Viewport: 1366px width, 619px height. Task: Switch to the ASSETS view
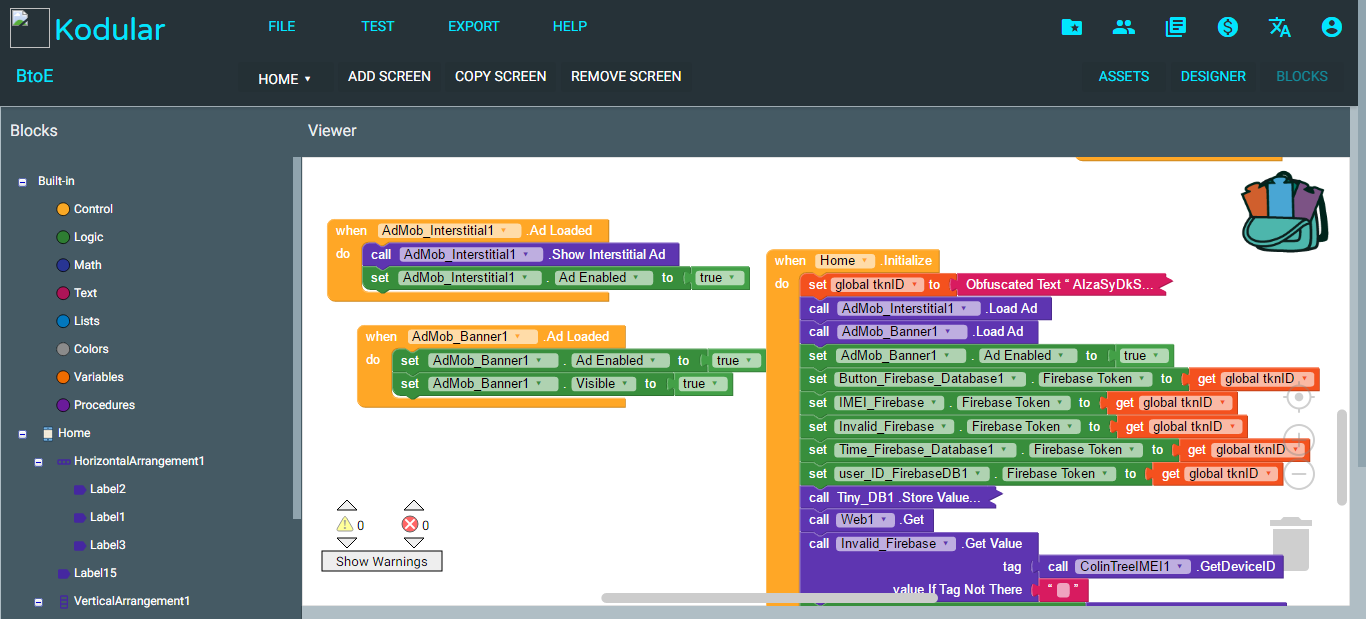(x=1124, y=76)
